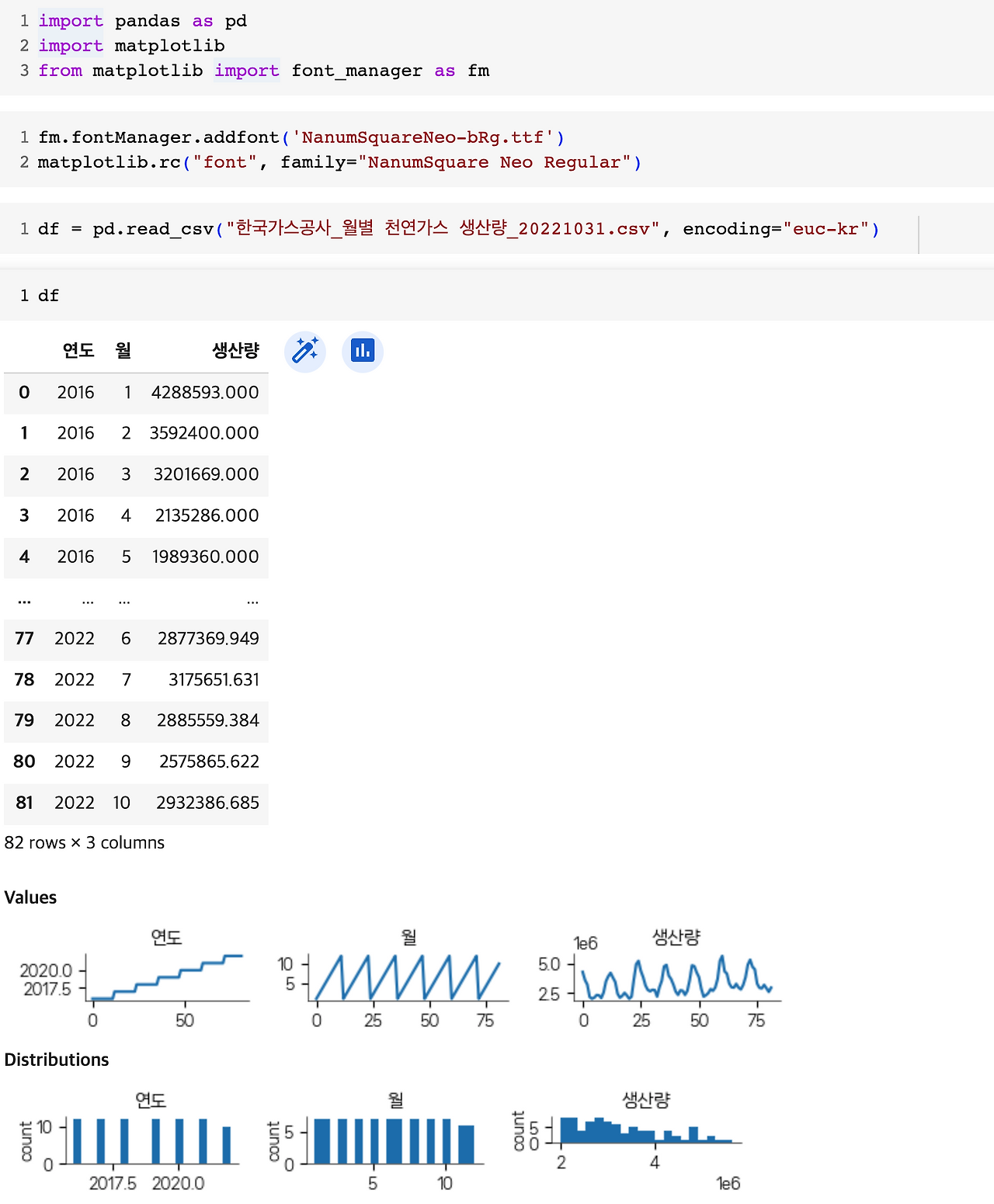994x1204 pixels.
Task: Click row index 81 in the table
Action: 24,803
